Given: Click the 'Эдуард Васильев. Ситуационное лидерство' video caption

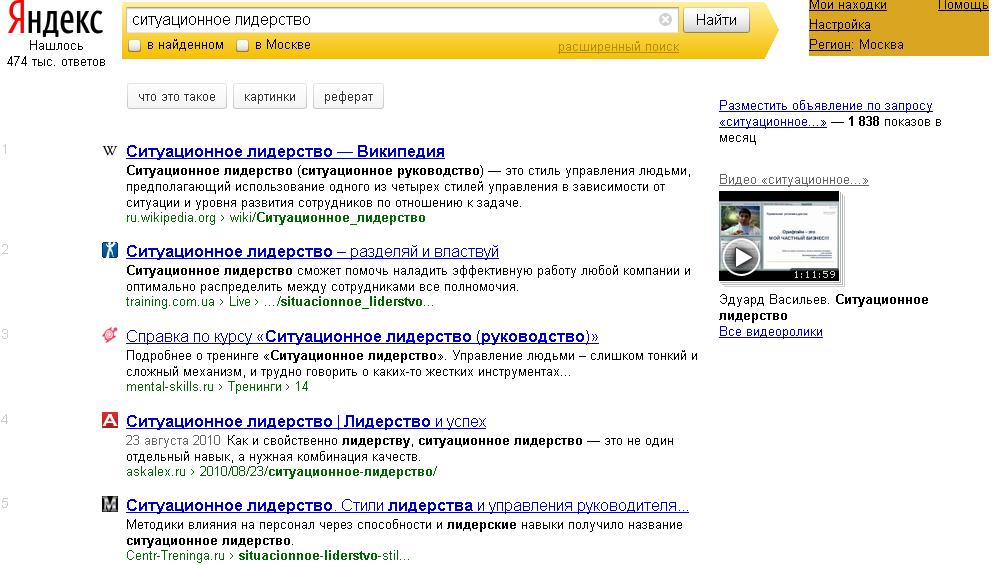Looking at the screenshot, I should (x=823, y=307).
